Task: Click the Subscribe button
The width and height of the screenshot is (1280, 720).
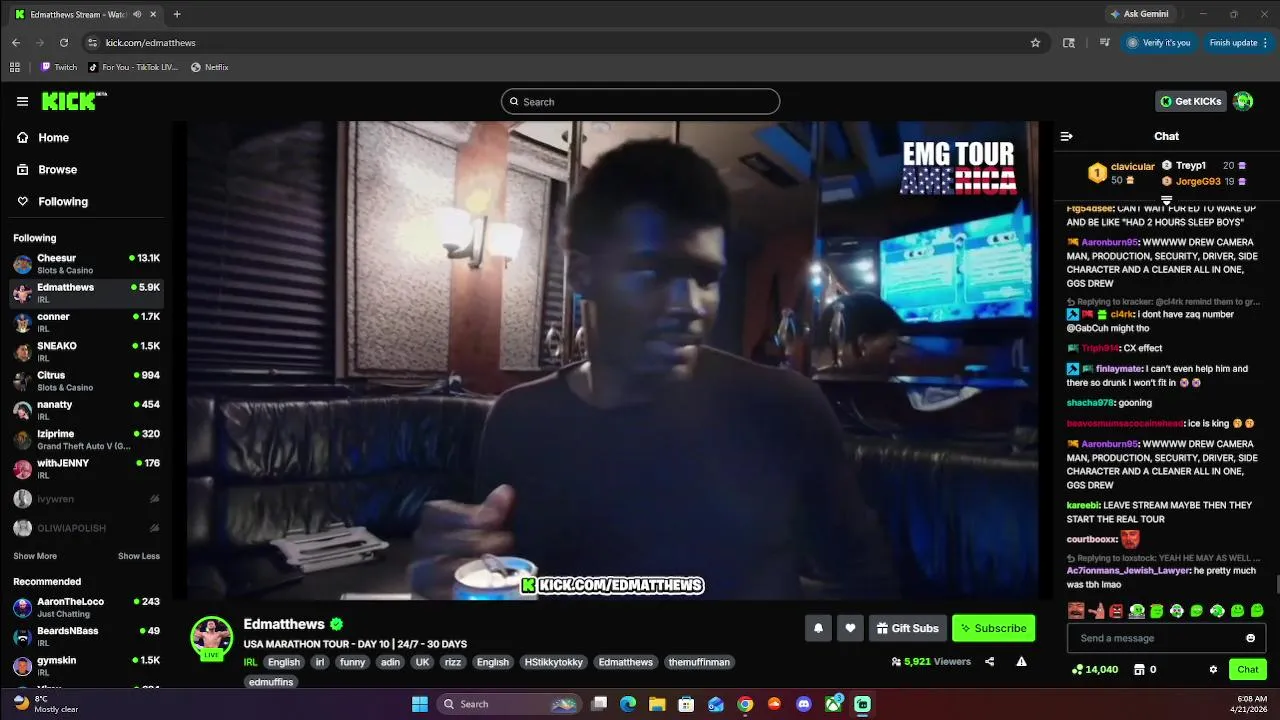Action: click(993, 628)
